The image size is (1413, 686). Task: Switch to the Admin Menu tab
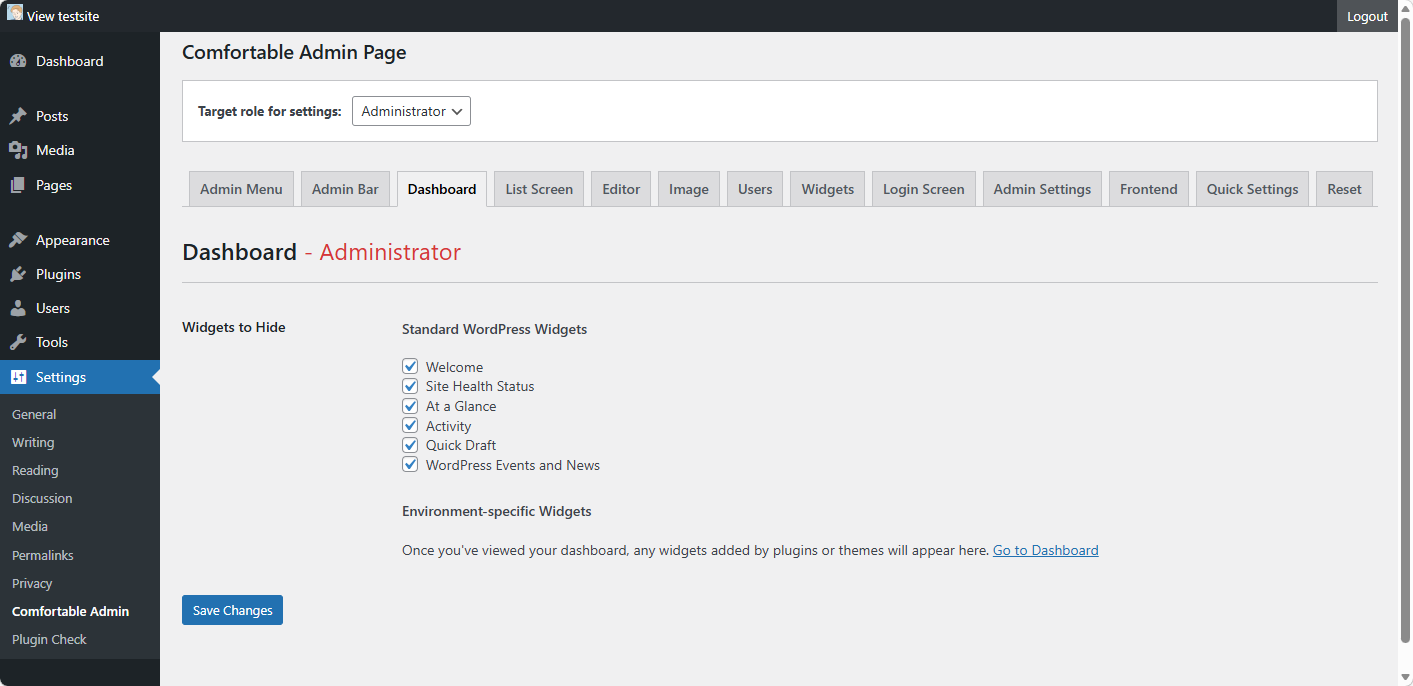241,189
